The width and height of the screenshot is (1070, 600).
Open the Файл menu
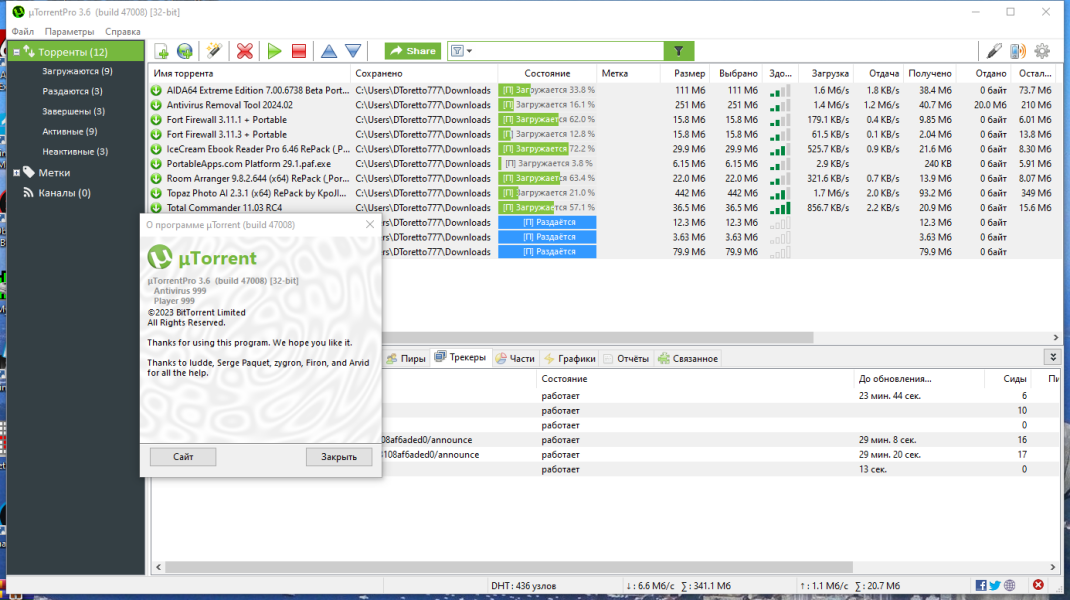pos(23,31)
